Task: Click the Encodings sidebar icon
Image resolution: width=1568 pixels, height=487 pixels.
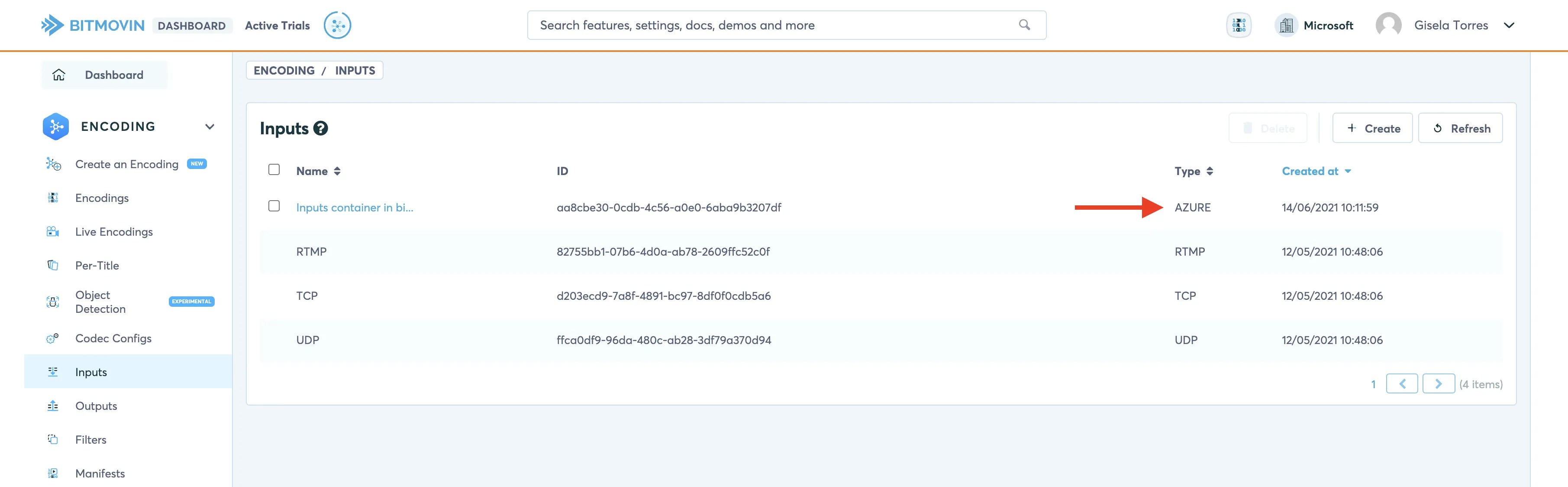Action: tap(53, 198)
